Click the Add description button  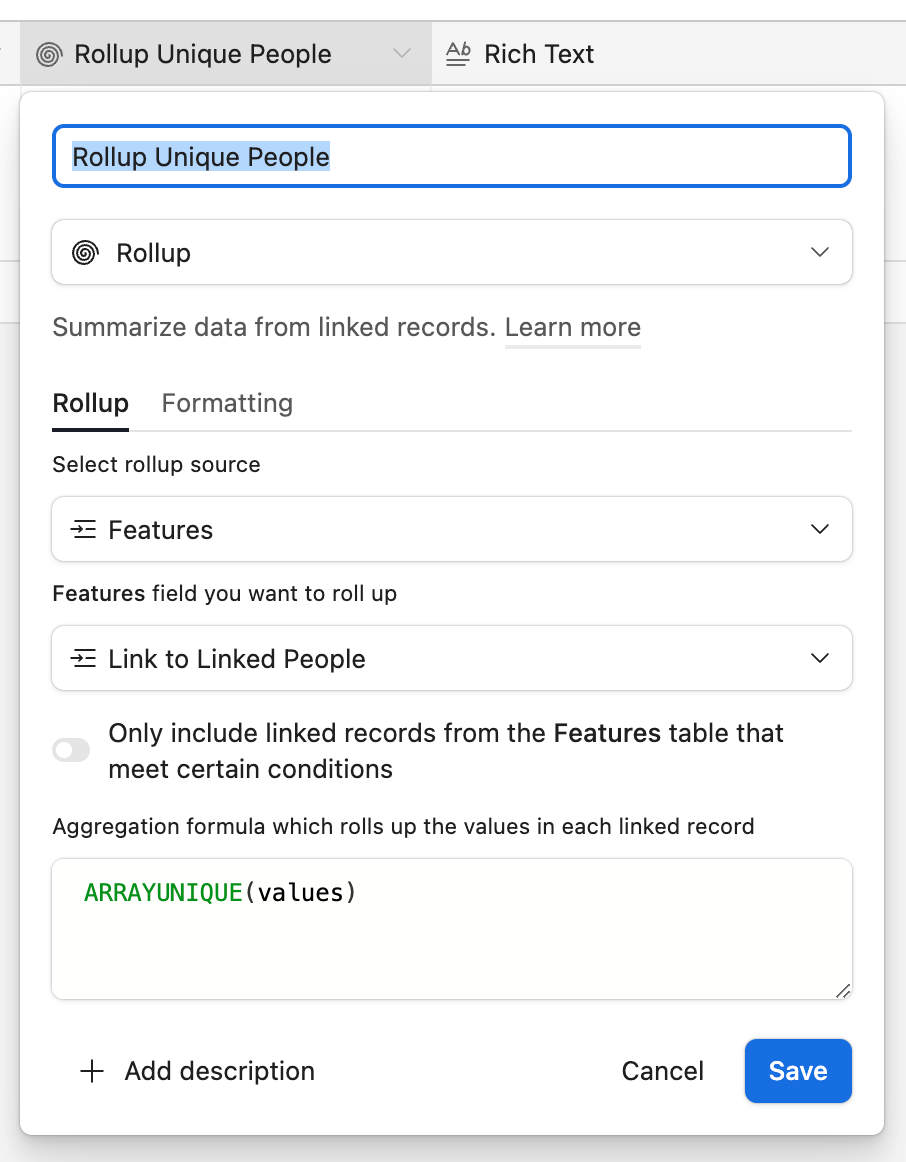point(197,1071)
